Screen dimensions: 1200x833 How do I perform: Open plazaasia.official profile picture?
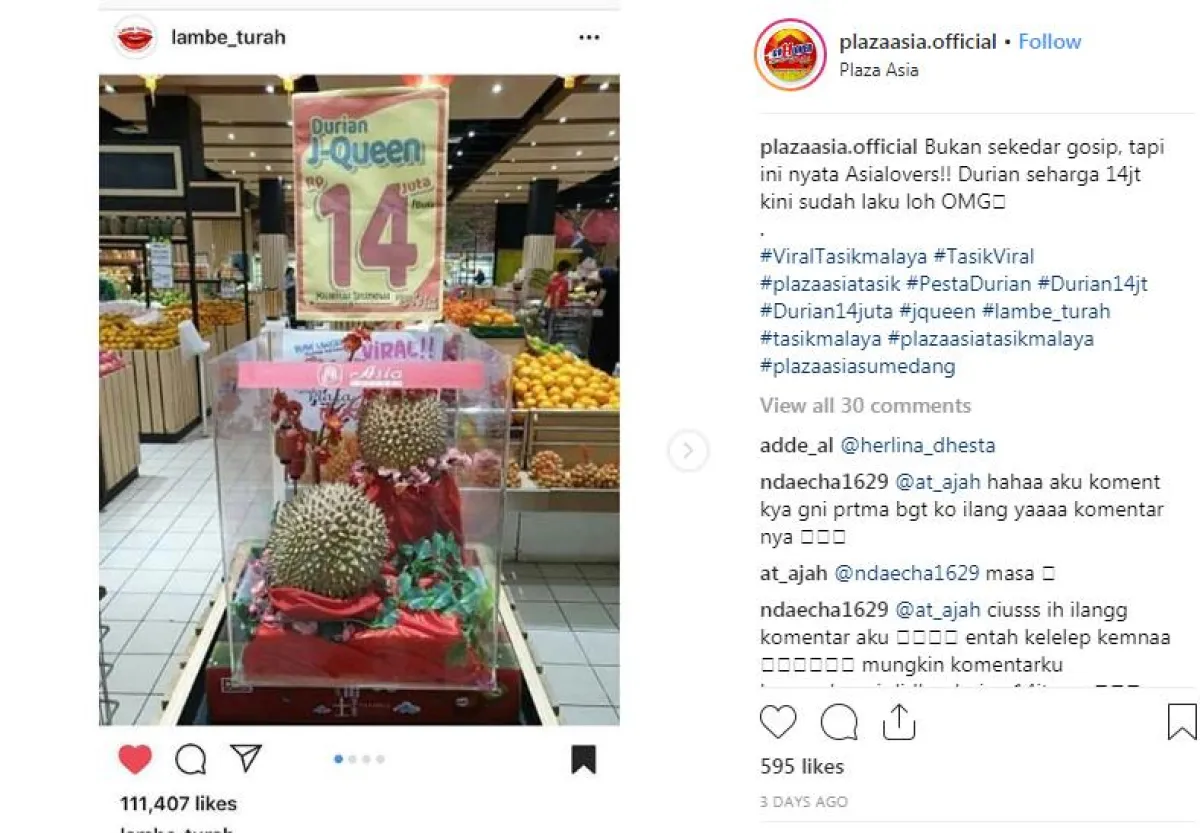(790, 55)
